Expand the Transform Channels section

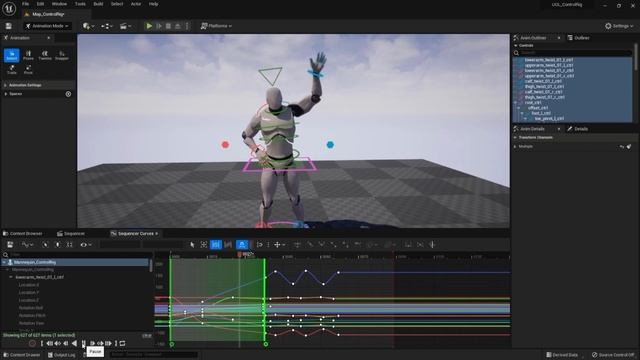click(516, 138)
